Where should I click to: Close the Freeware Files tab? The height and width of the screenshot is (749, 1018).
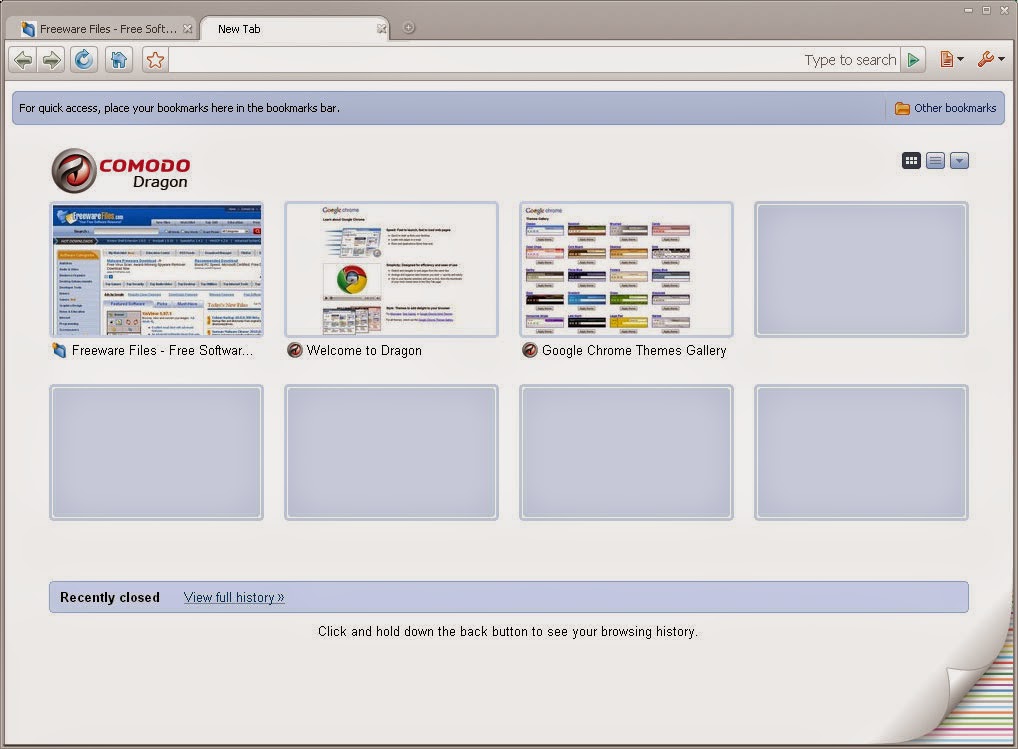187,29
